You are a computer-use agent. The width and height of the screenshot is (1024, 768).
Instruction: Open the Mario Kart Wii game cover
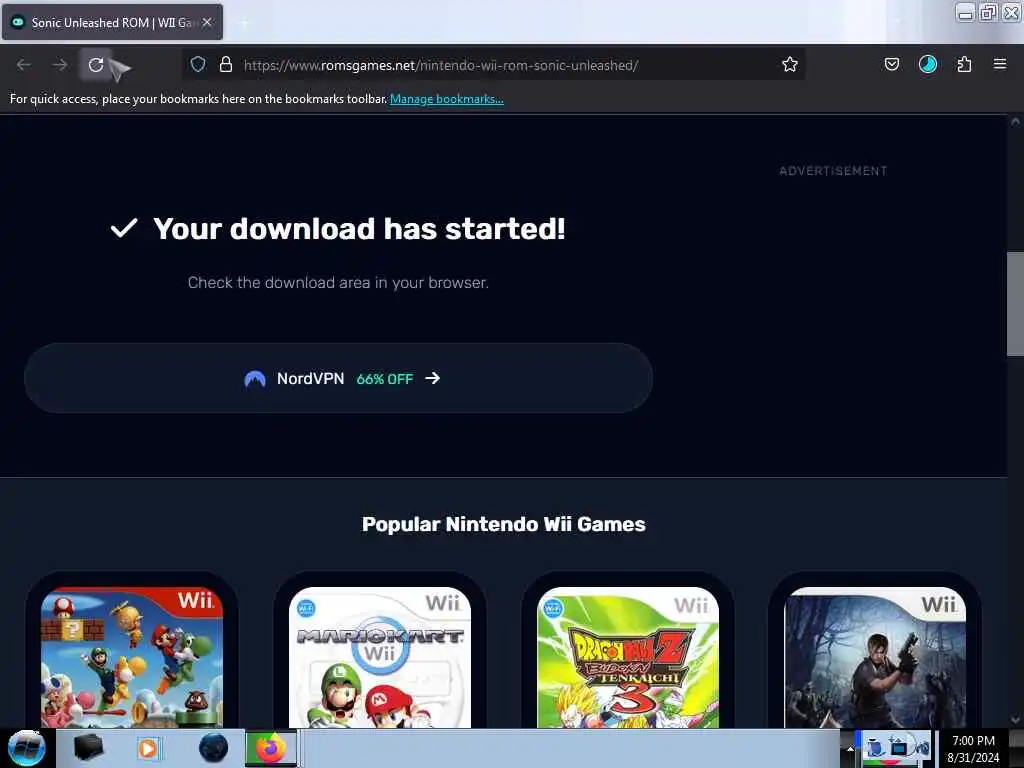point(379,657)
